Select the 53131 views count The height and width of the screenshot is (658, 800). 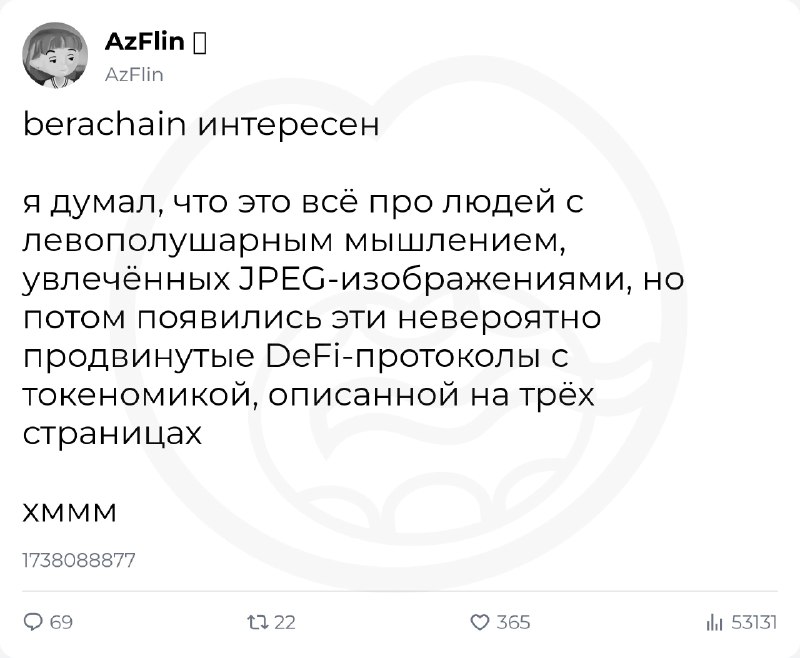tap(754, 622)
